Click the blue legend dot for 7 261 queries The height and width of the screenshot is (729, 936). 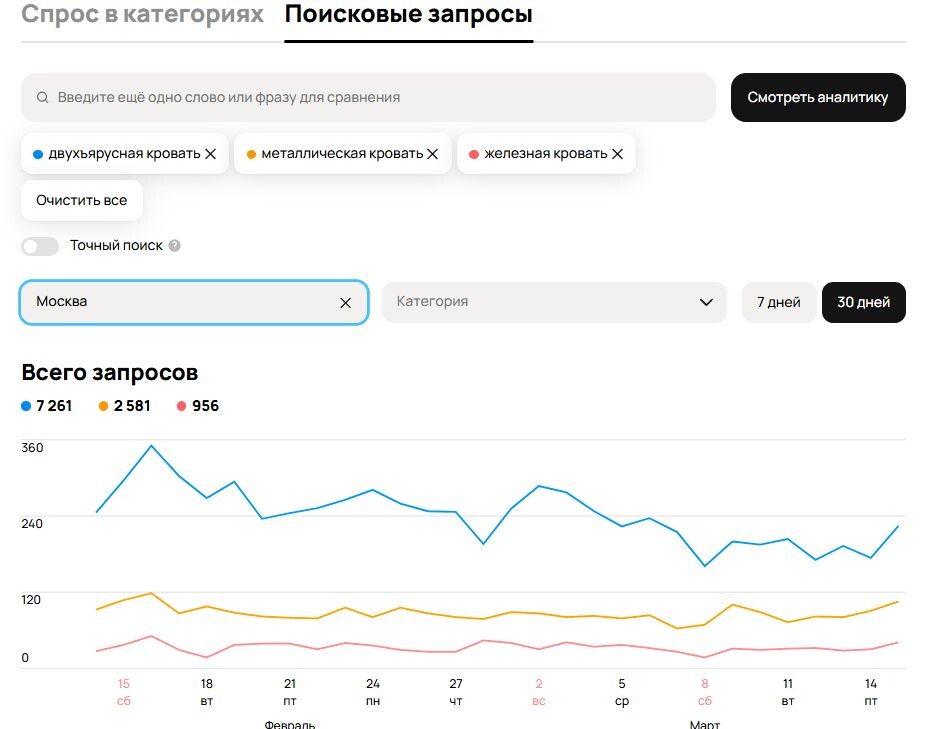coord(27,406)
